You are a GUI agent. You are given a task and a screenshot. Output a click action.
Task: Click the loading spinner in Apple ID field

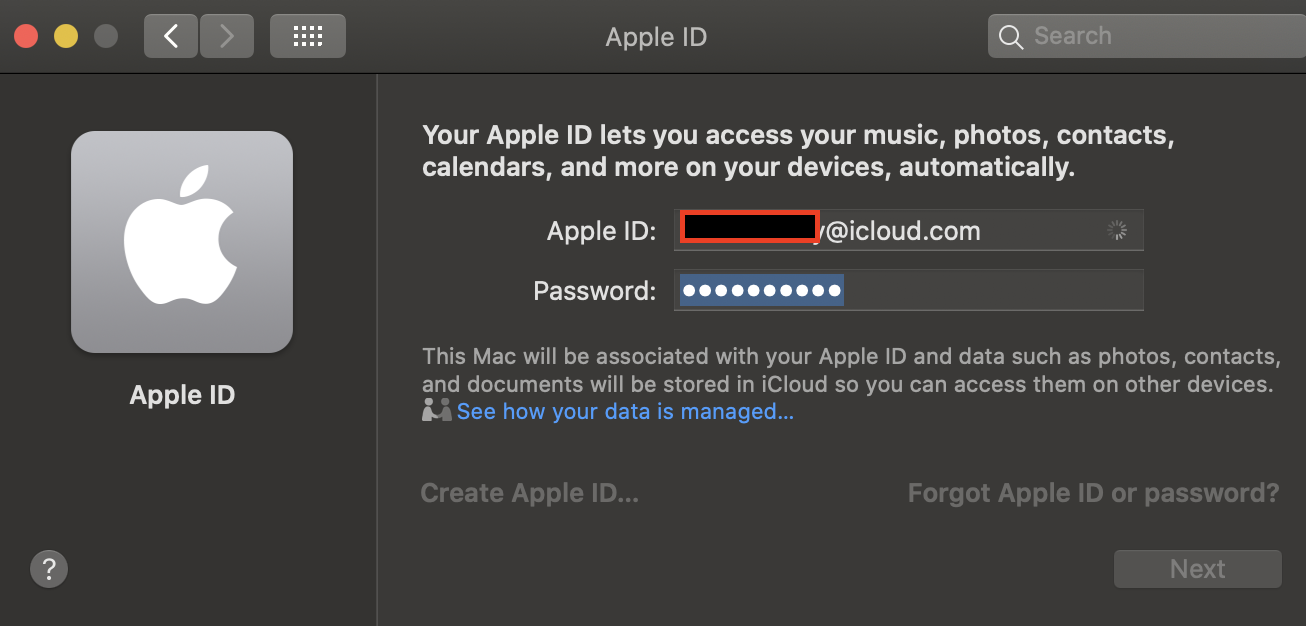coord(1117,231)
